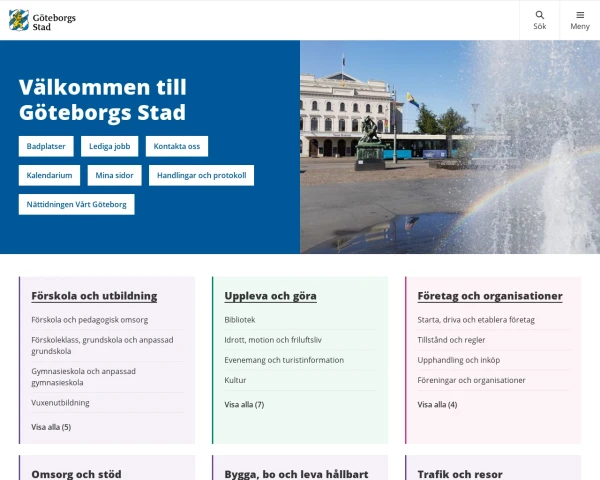This screenshot has height=480, width=600.
Task: Open Förskoleklass, grundskola och anpassad grundskola
Action: click(x=102, y=345)
